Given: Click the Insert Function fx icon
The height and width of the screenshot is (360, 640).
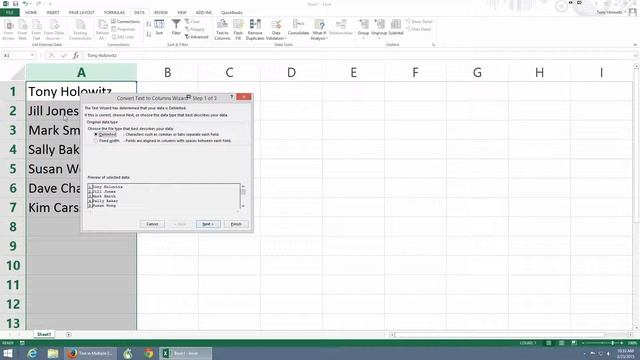Looking at the screenshot, I should tap(76, 55).
